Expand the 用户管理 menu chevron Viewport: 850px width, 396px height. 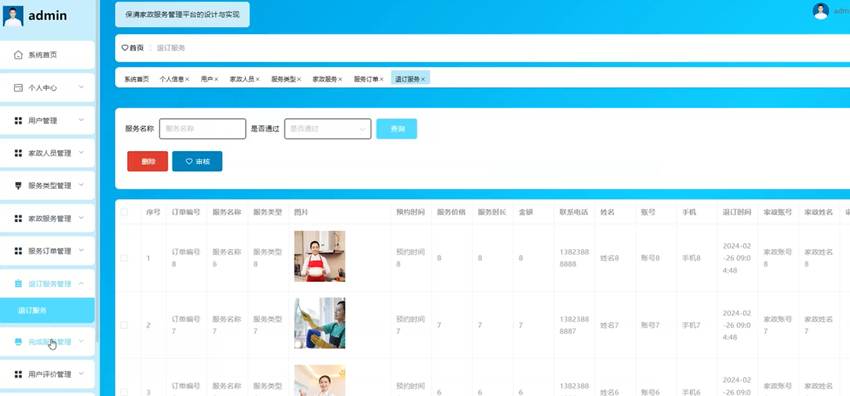[81, 120]
